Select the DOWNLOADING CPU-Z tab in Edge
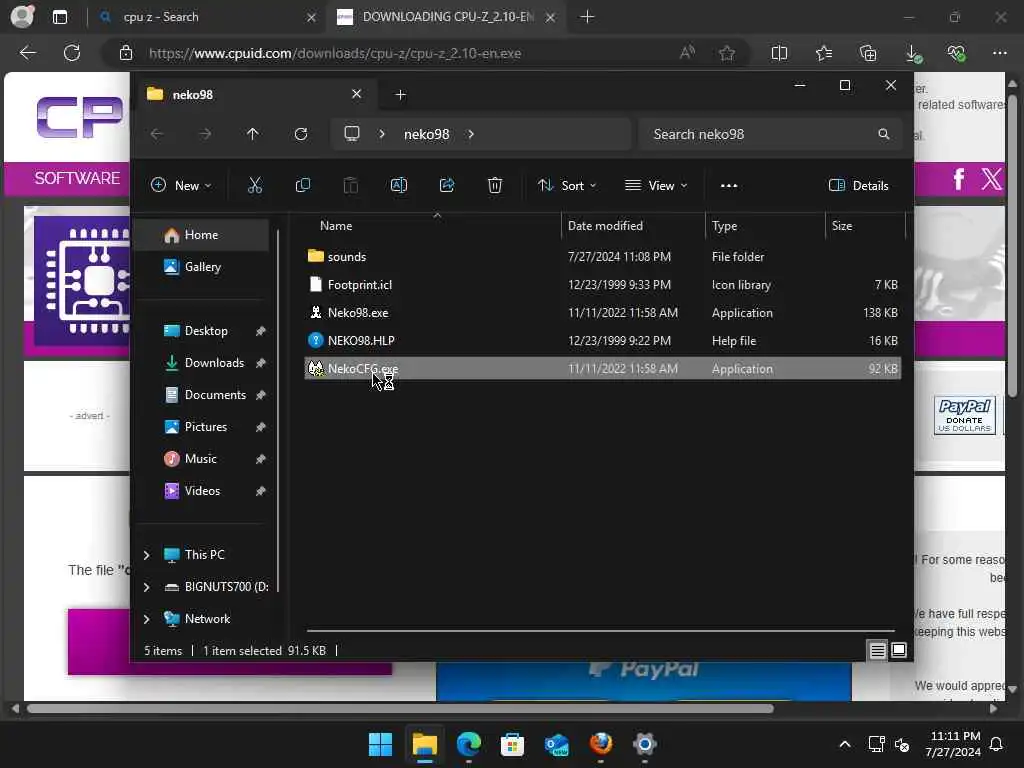The width and height of the screenshot is (1024, 768). coord(446,17)
